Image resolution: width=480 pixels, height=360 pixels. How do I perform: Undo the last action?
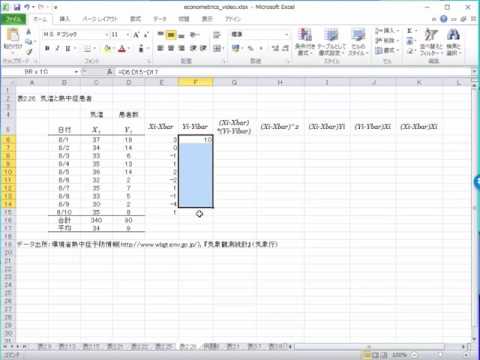coord(27,7)
